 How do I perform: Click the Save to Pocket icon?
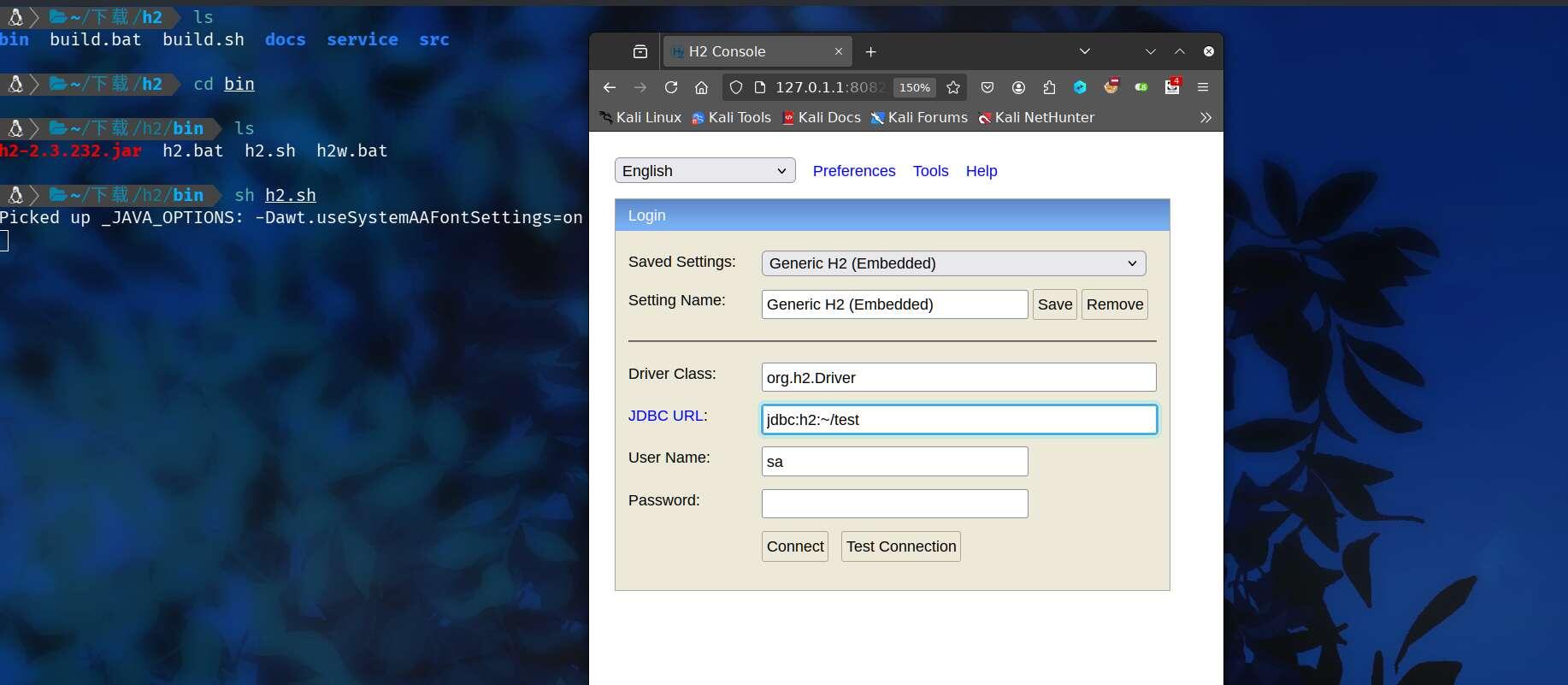coord(987,87)
